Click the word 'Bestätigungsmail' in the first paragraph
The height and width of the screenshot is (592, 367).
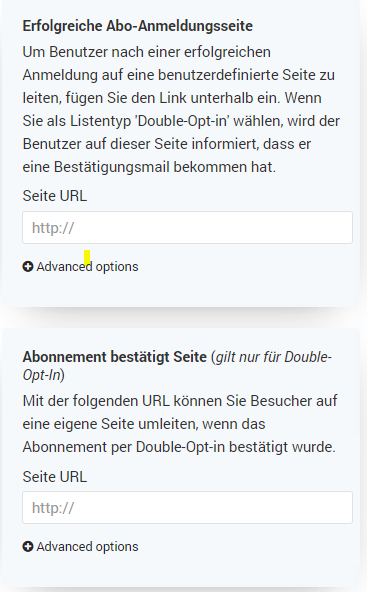click(x=112, y=167)
